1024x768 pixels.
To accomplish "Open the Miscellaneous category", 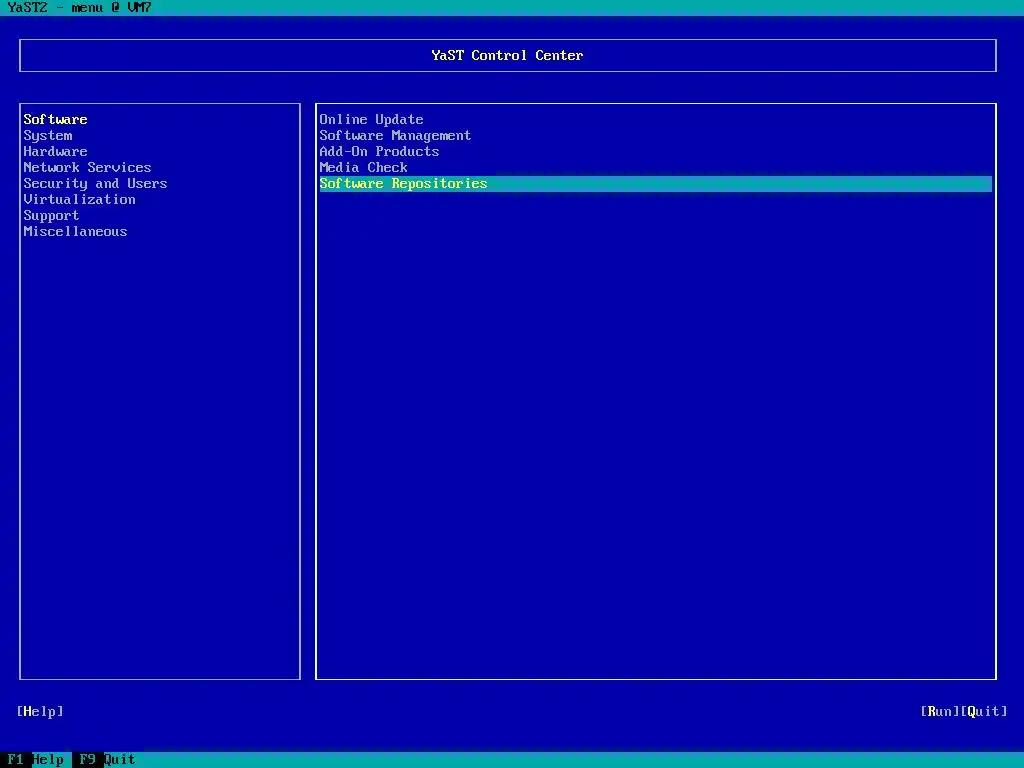I will pos(76,232).
